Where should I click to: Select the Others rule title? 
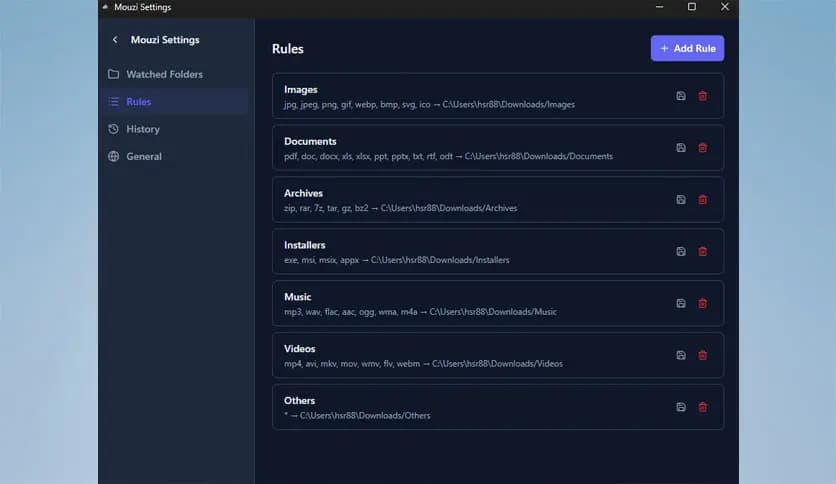pos(300,400)
